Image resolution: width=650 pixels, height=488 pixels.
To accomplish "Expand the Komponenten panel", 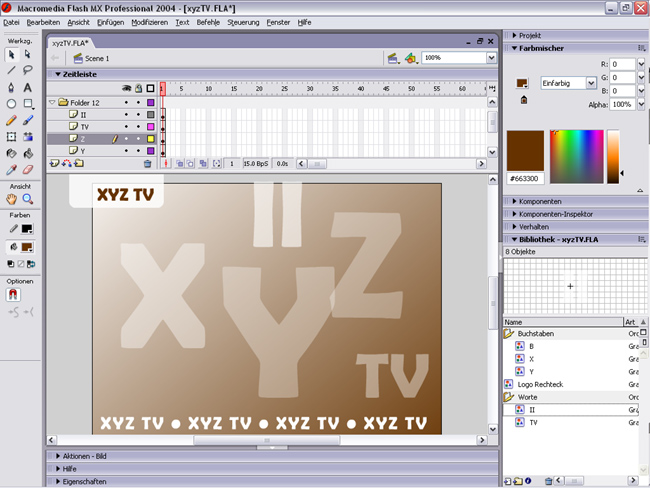I will point(548,201).
